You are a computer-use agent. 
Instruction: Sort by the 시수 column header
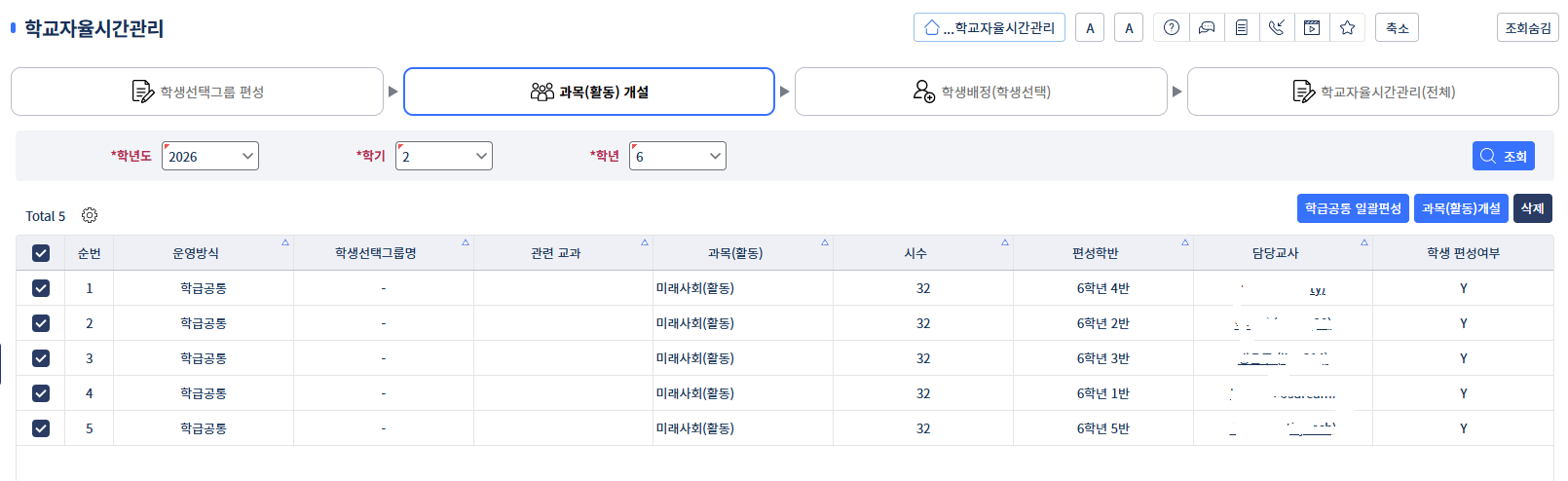(915, 253)
